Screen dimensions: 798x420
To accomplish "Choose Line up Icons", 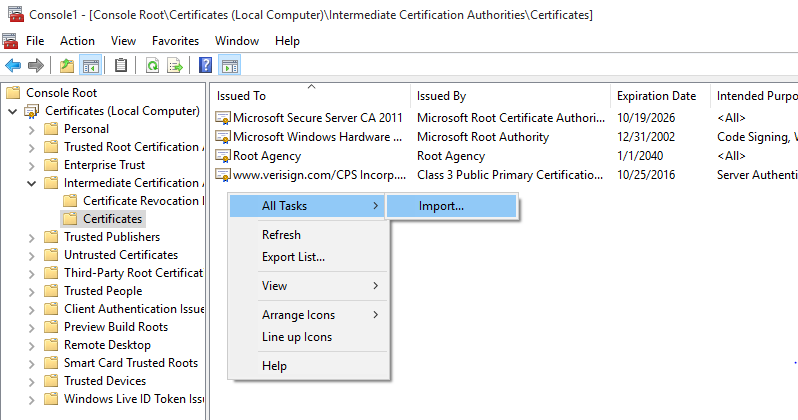I will click(x=307, y=337).
